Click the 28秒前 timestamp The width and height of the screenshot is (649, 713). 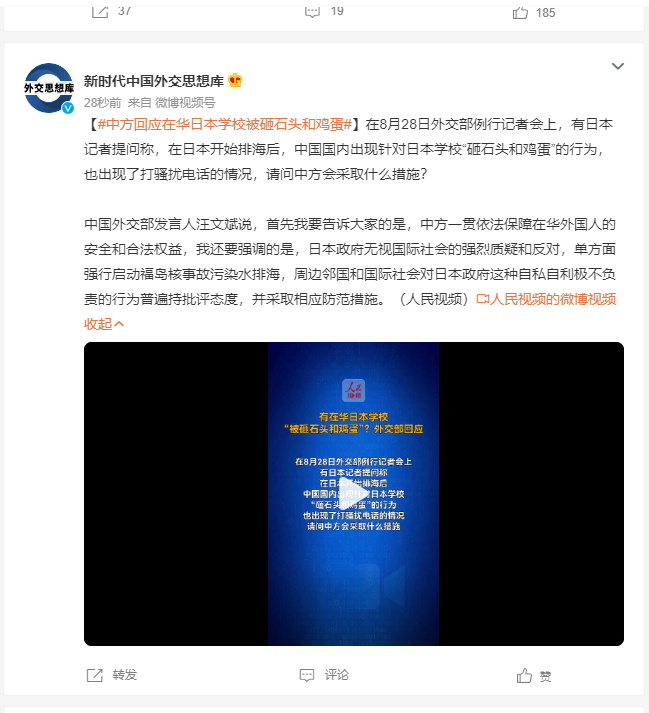coord(102,103)
